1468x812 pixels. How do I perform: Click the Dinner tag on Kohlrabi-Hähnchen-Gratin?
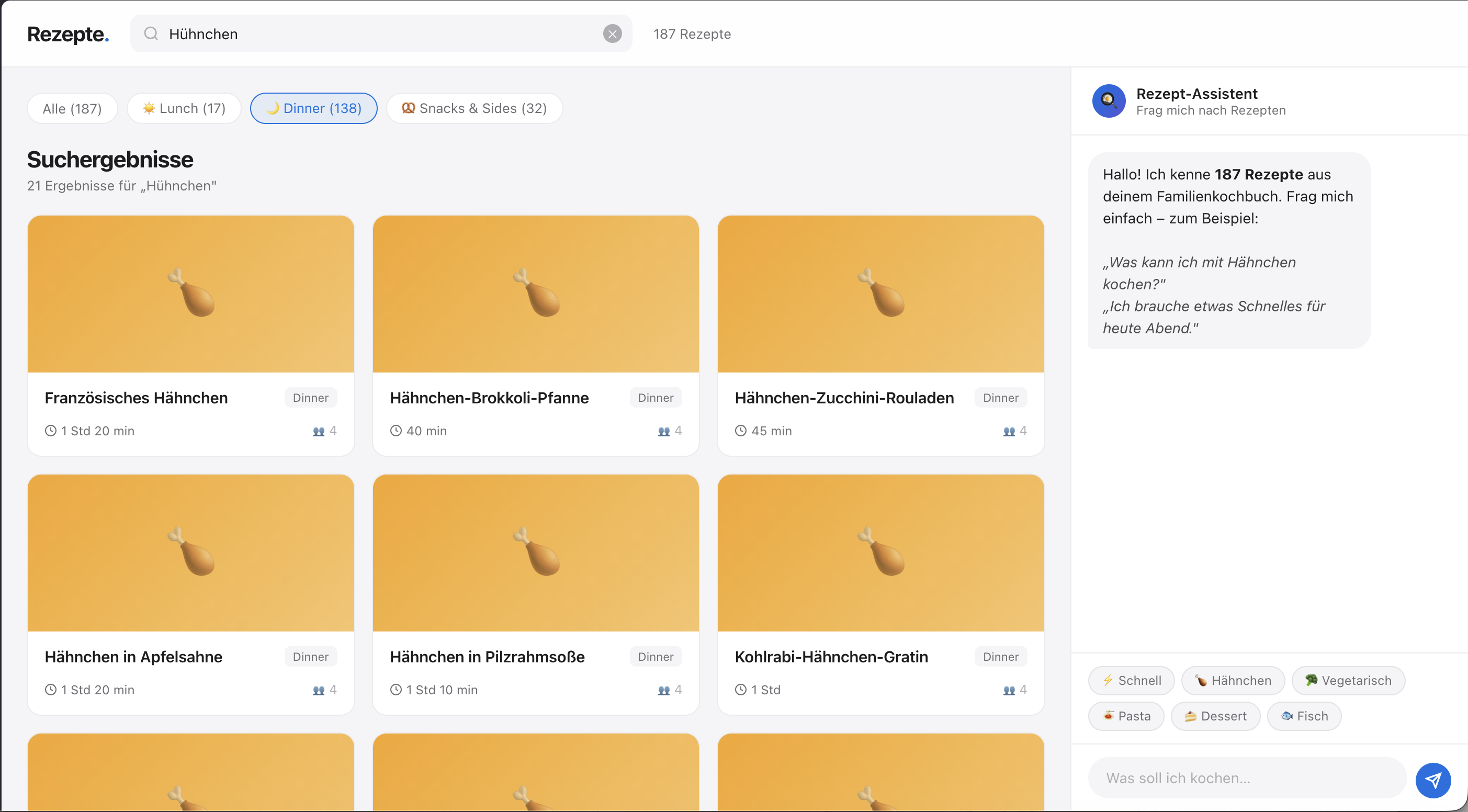point(1001,657)
